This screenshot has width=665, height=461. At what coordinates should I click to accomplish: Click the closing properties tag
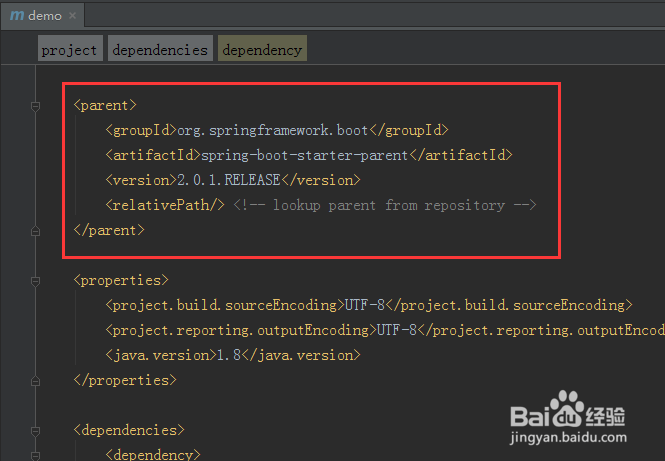click(125, 380)
